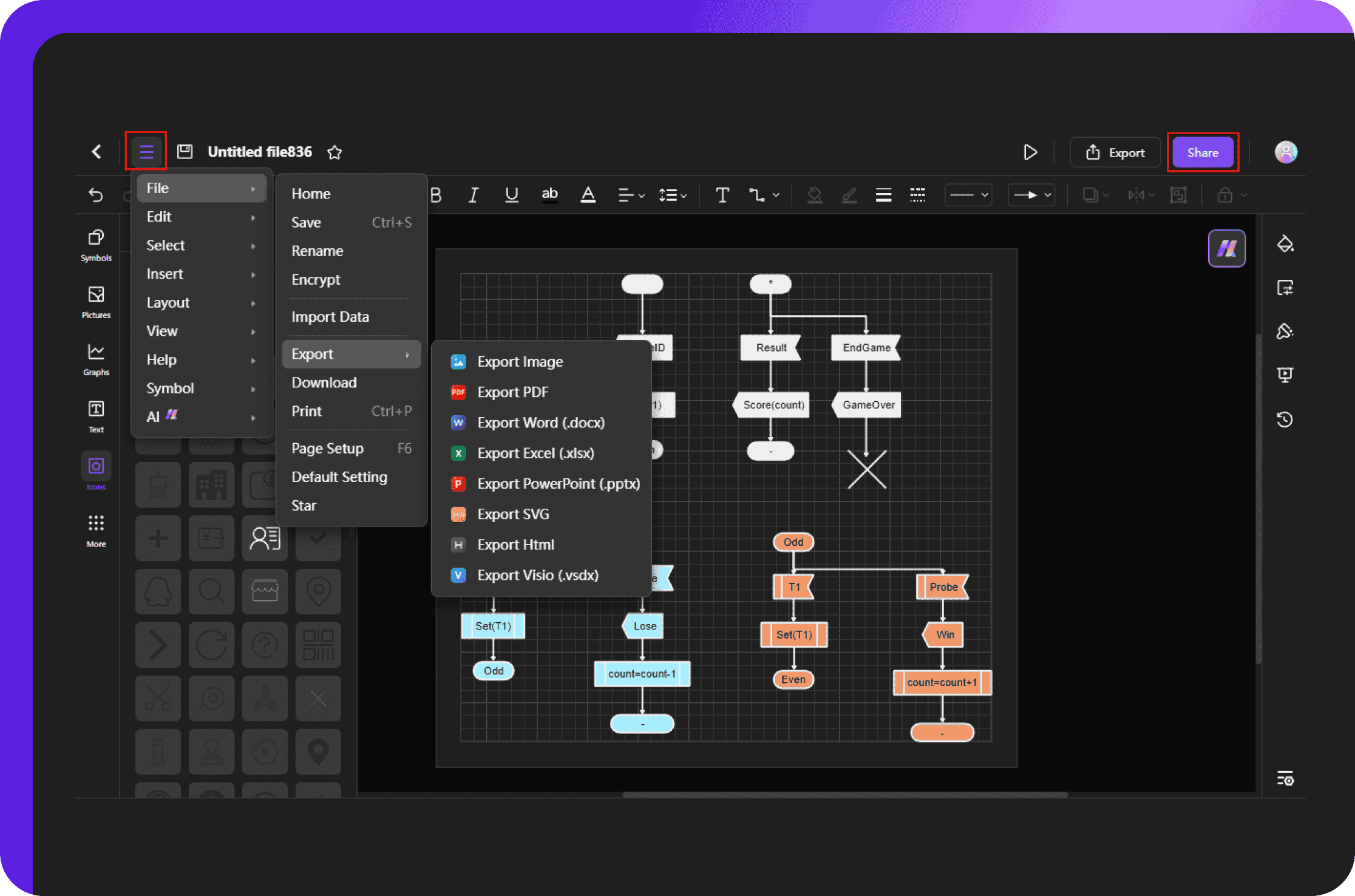Open the AI menu
1355x896 pixels.
point(201,416)
